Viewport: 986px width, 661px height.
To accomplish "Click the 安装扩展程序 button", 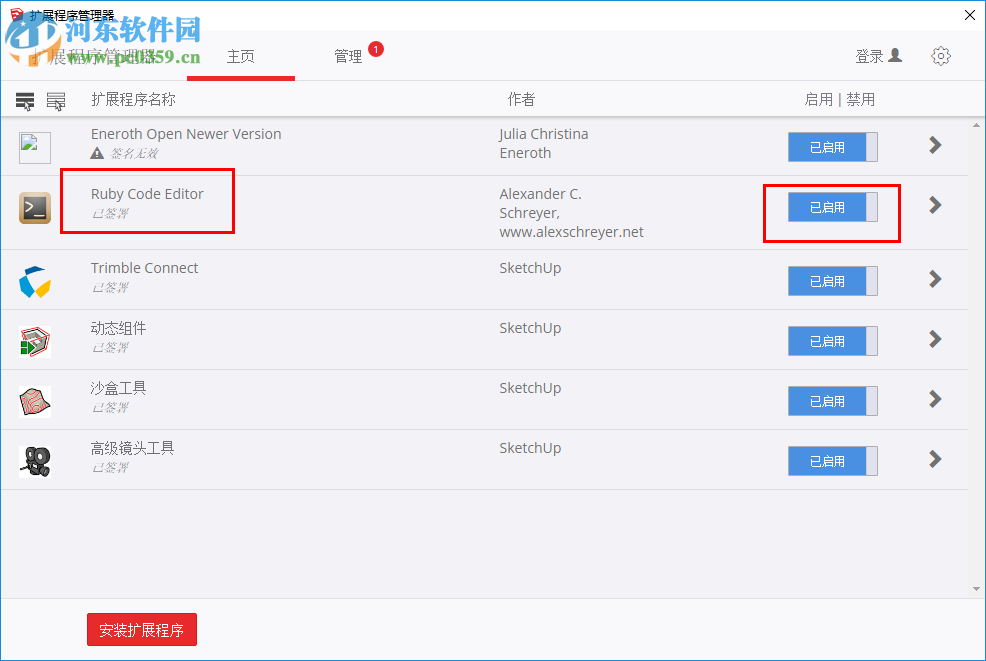I will (141, 629).
